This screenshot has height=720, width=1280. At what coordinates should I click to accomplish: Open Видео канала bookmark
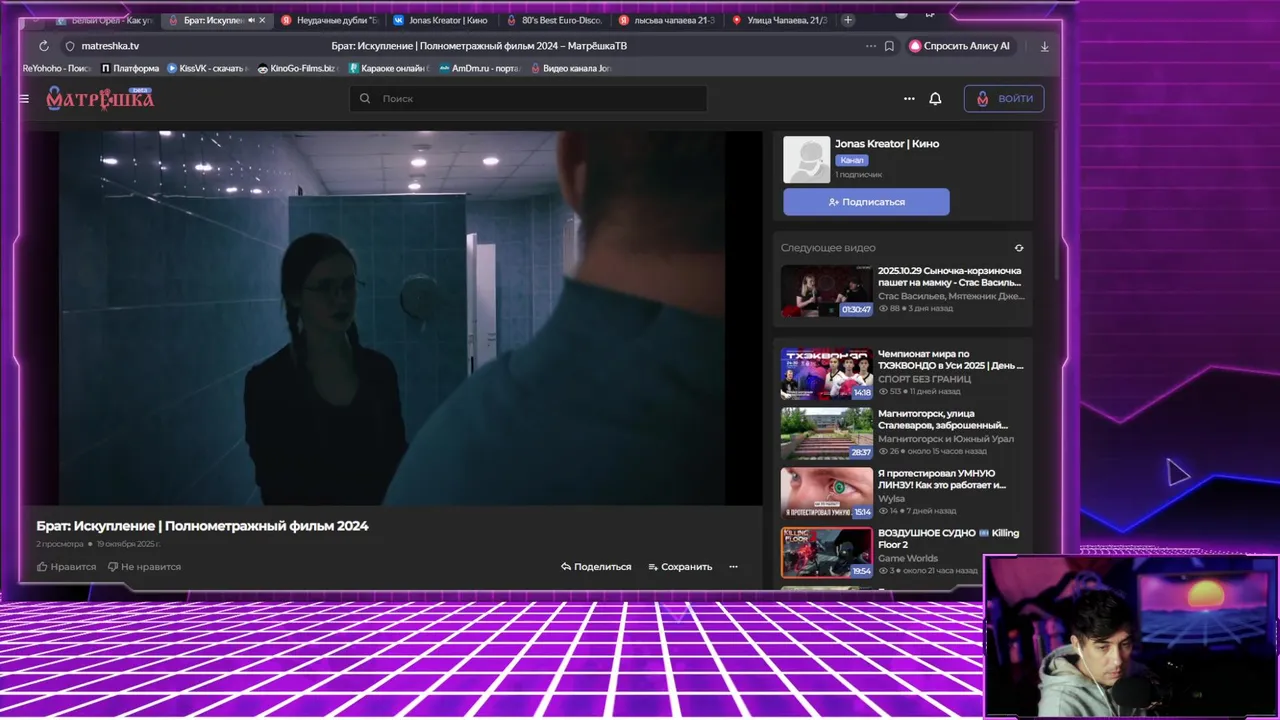coord(570,69)
